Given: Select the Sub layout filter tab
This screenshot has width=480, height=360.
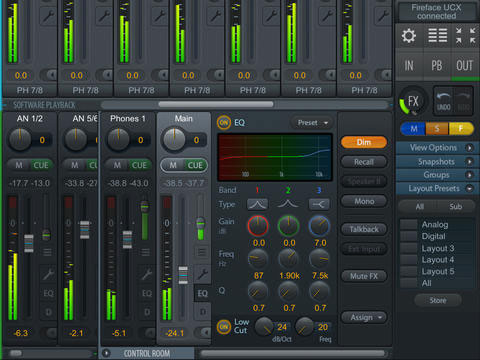Looking at the screenshot, I should tap(455, 207).
